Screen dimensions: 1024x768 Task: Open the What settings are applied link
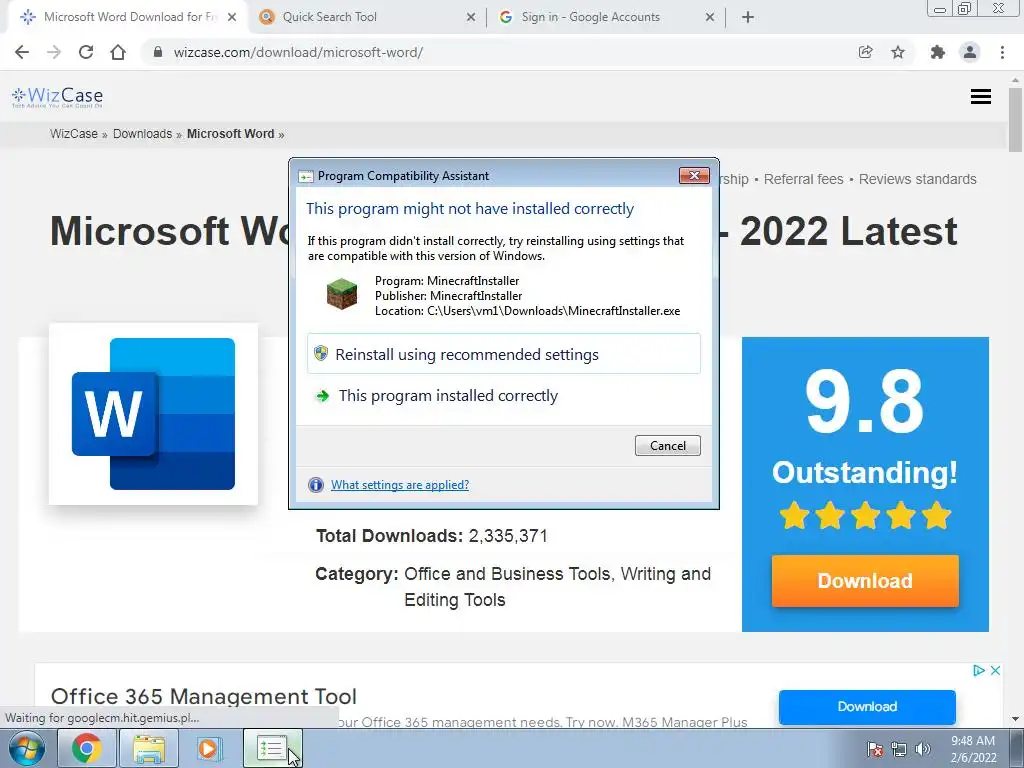coord(400,485)
